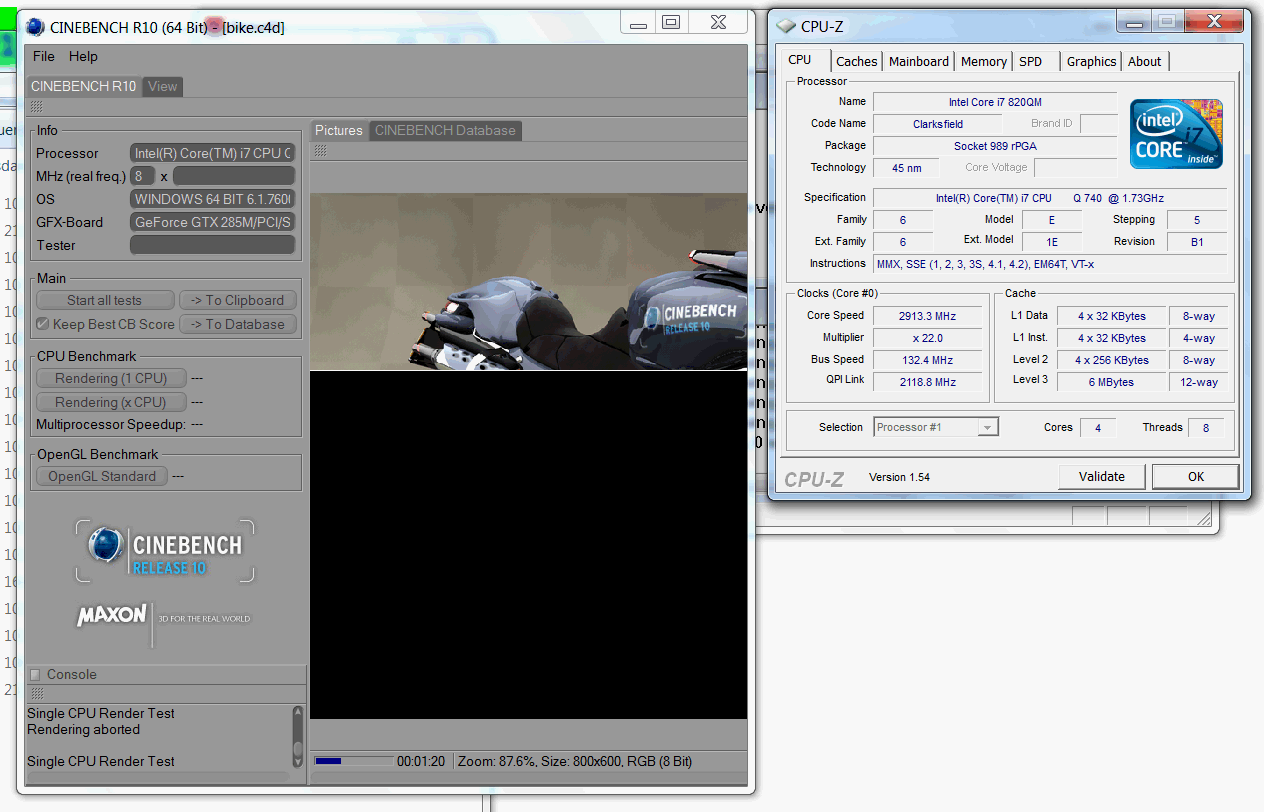
Task: Select the CINEBENCH R10 tab
Action: (83, 86)
